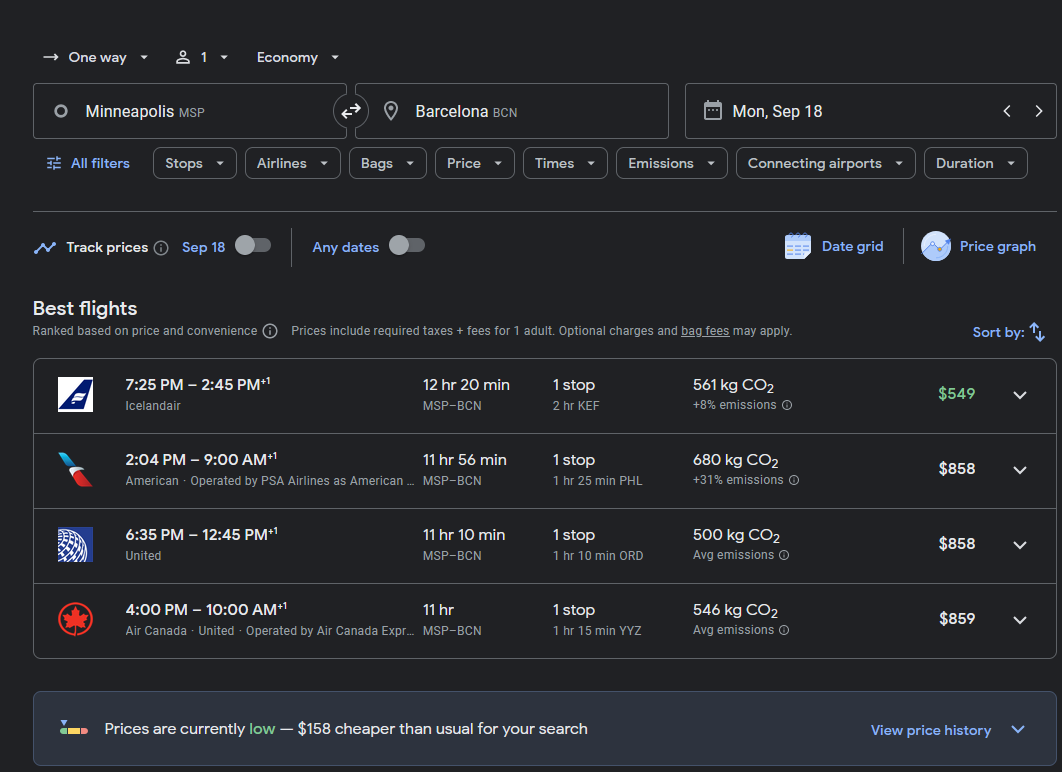Open All filters panel
This screenshot has height=772, width=1062.
coord(88,163)
